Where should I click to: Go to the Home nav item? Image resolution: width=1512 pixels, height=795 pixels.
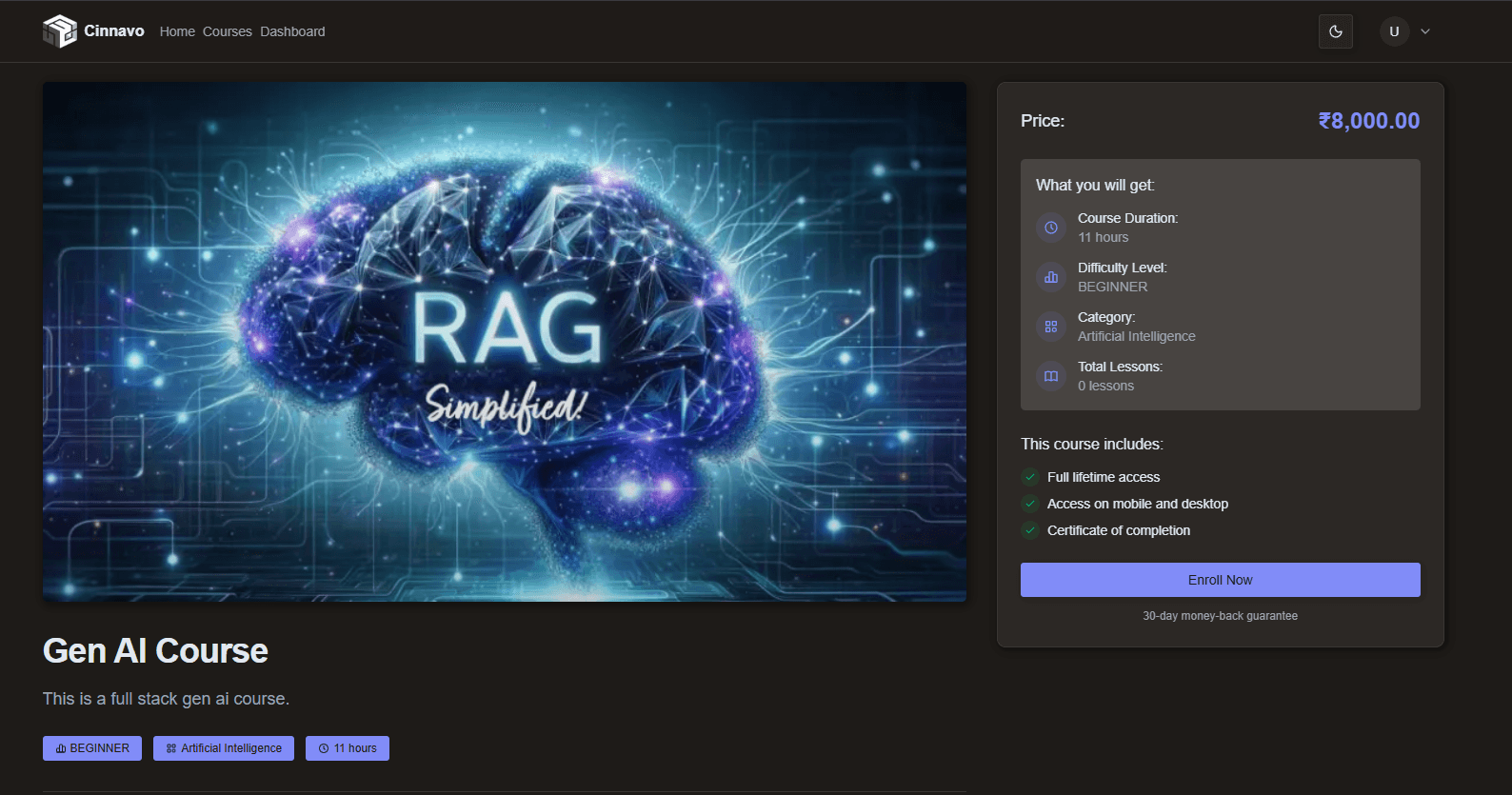click(x=177, y=31)
